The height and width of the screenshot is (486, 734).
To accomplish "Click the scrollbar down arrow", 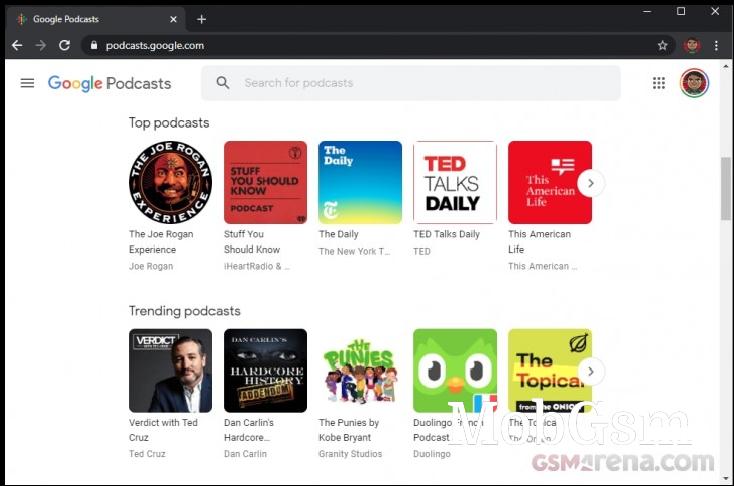I will pos(726,479).
